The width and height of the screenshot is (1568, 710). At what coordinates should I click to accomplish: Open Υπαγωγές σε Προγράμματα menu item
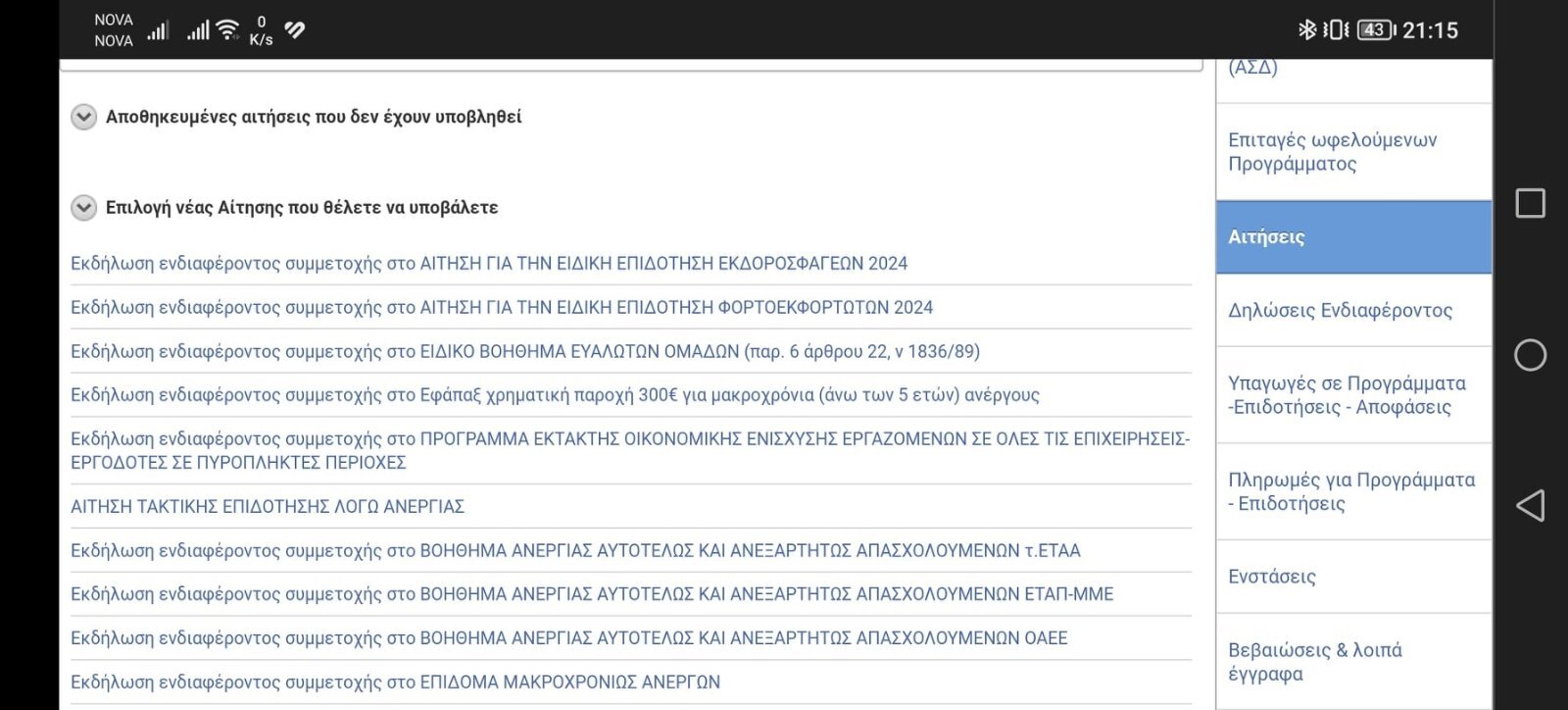(x=1353, y=395)
